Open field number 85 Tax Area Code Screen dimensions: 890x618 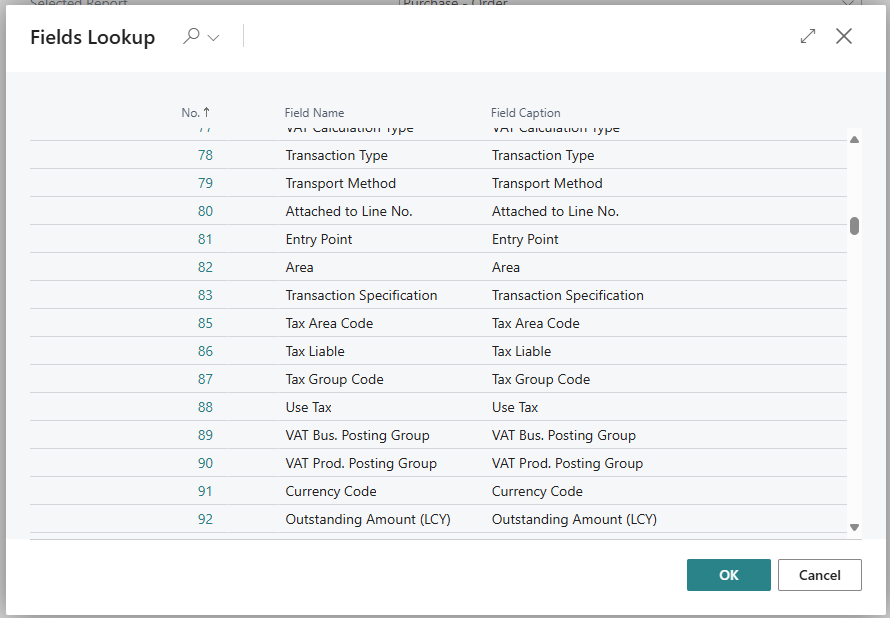(205, 323)
